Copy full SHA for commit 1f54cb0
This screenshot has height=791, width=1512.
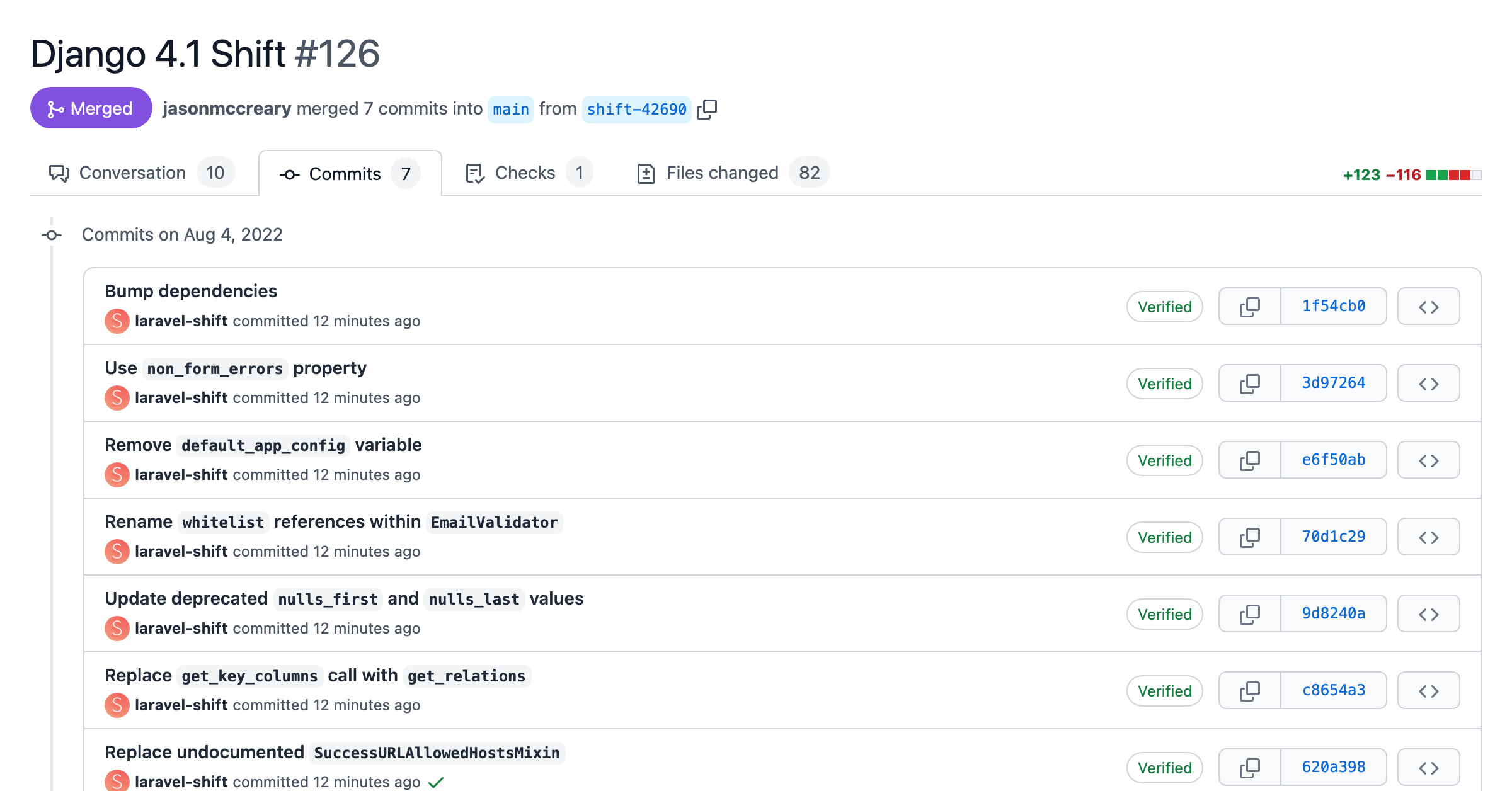[x=1249, y=307]
